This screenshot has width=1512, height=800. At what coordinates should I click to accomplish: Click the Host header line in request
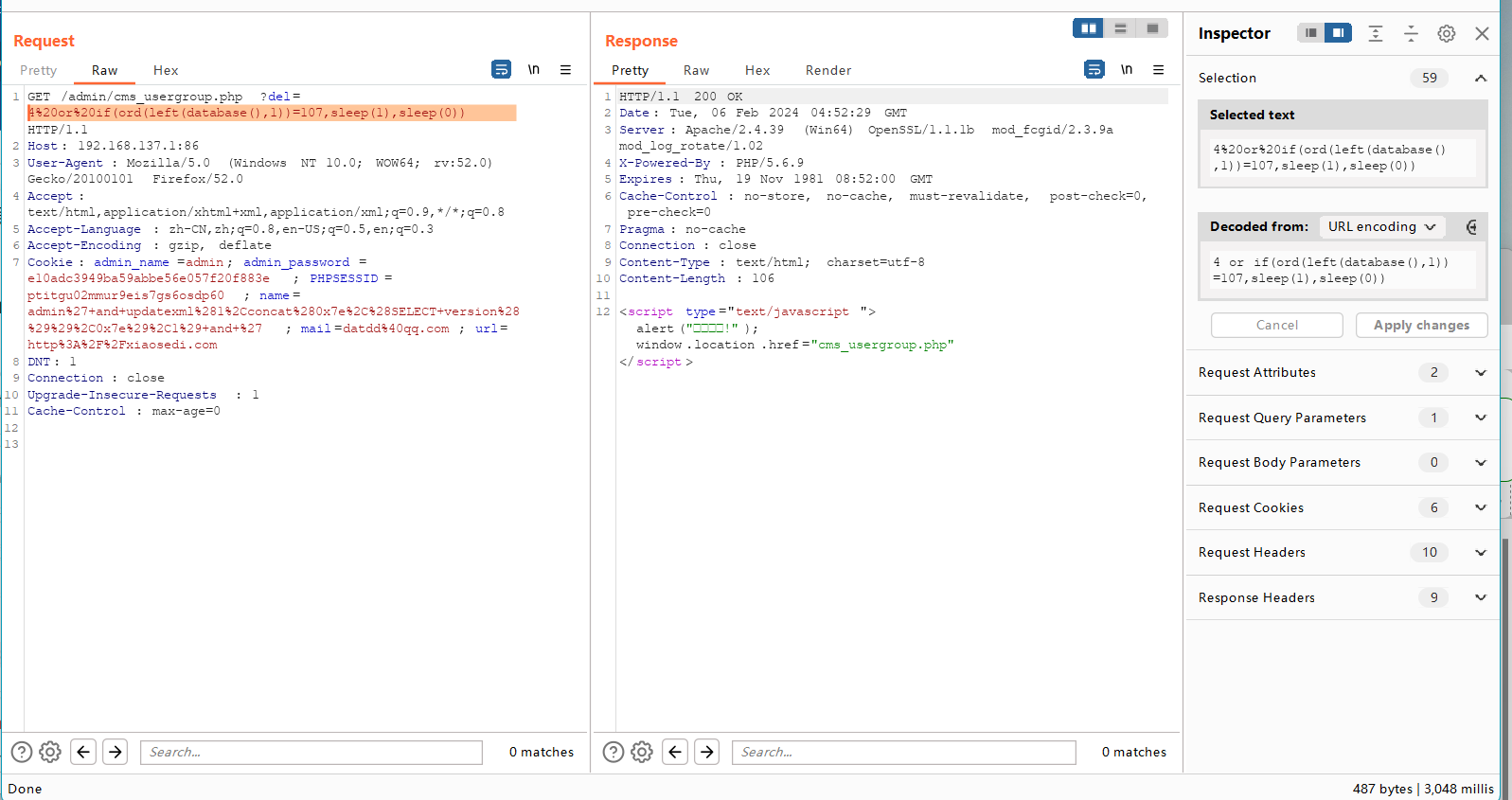tap(114, 146)
